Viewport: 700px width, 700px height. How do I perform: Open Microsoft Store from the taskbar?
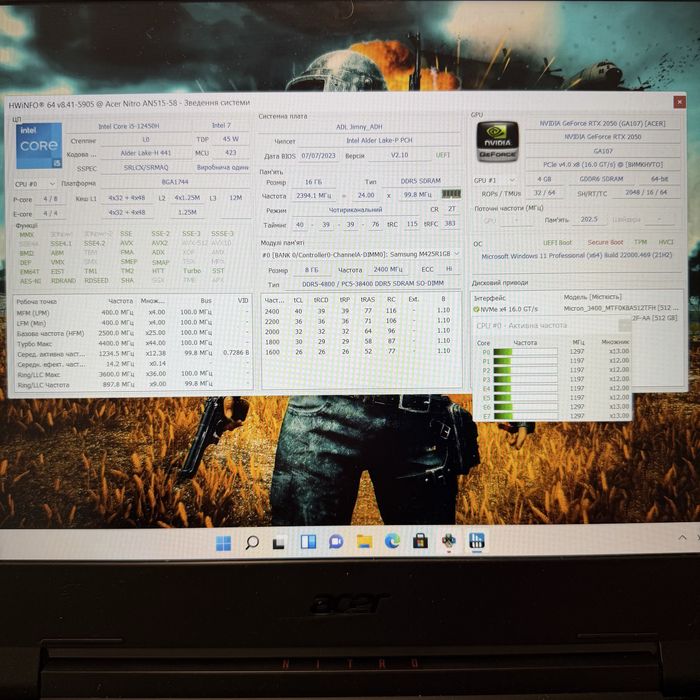(420, 541)
